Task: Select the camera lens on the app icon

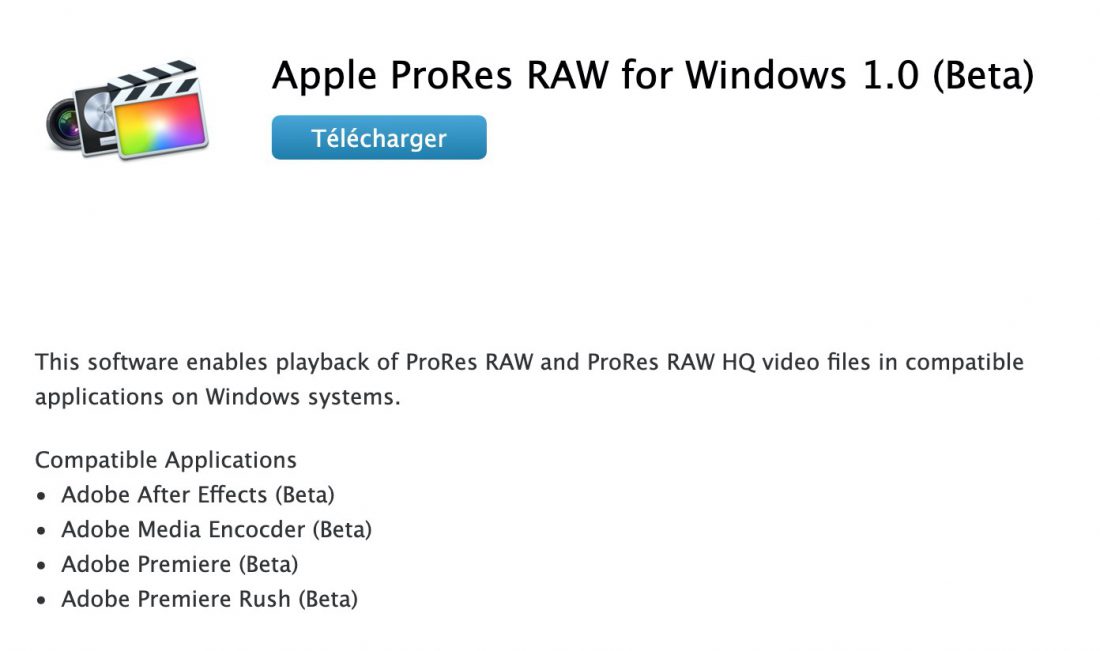Action: [x=66, y=124]
